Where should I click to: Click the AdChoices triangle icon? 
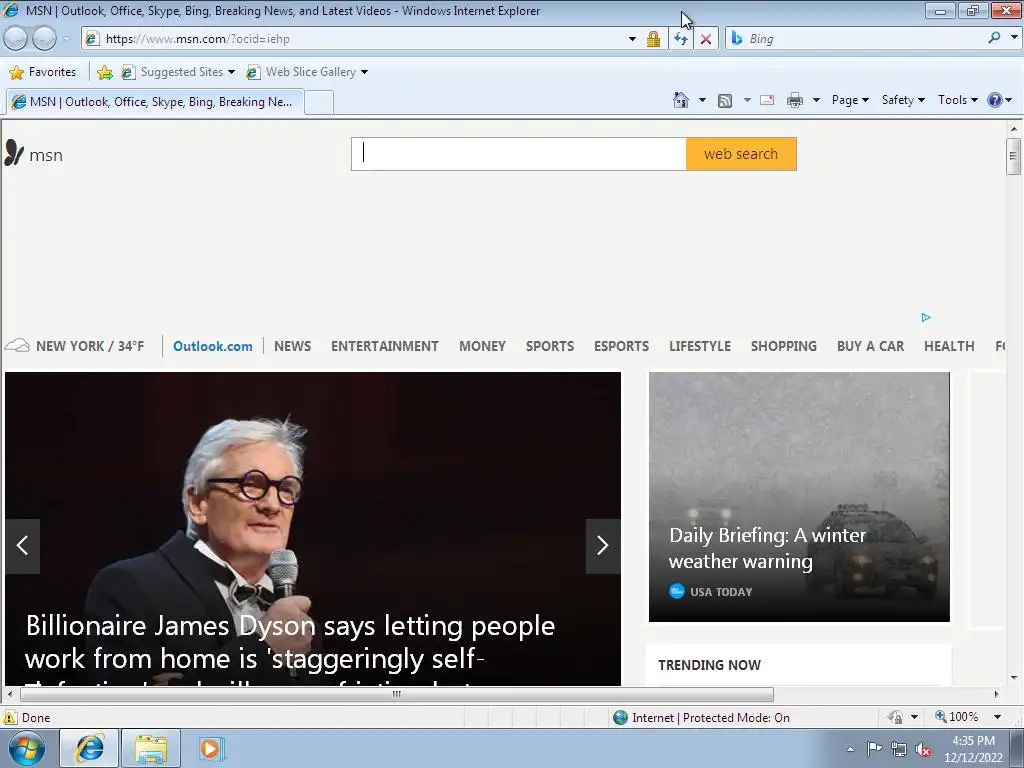(926, 317)
